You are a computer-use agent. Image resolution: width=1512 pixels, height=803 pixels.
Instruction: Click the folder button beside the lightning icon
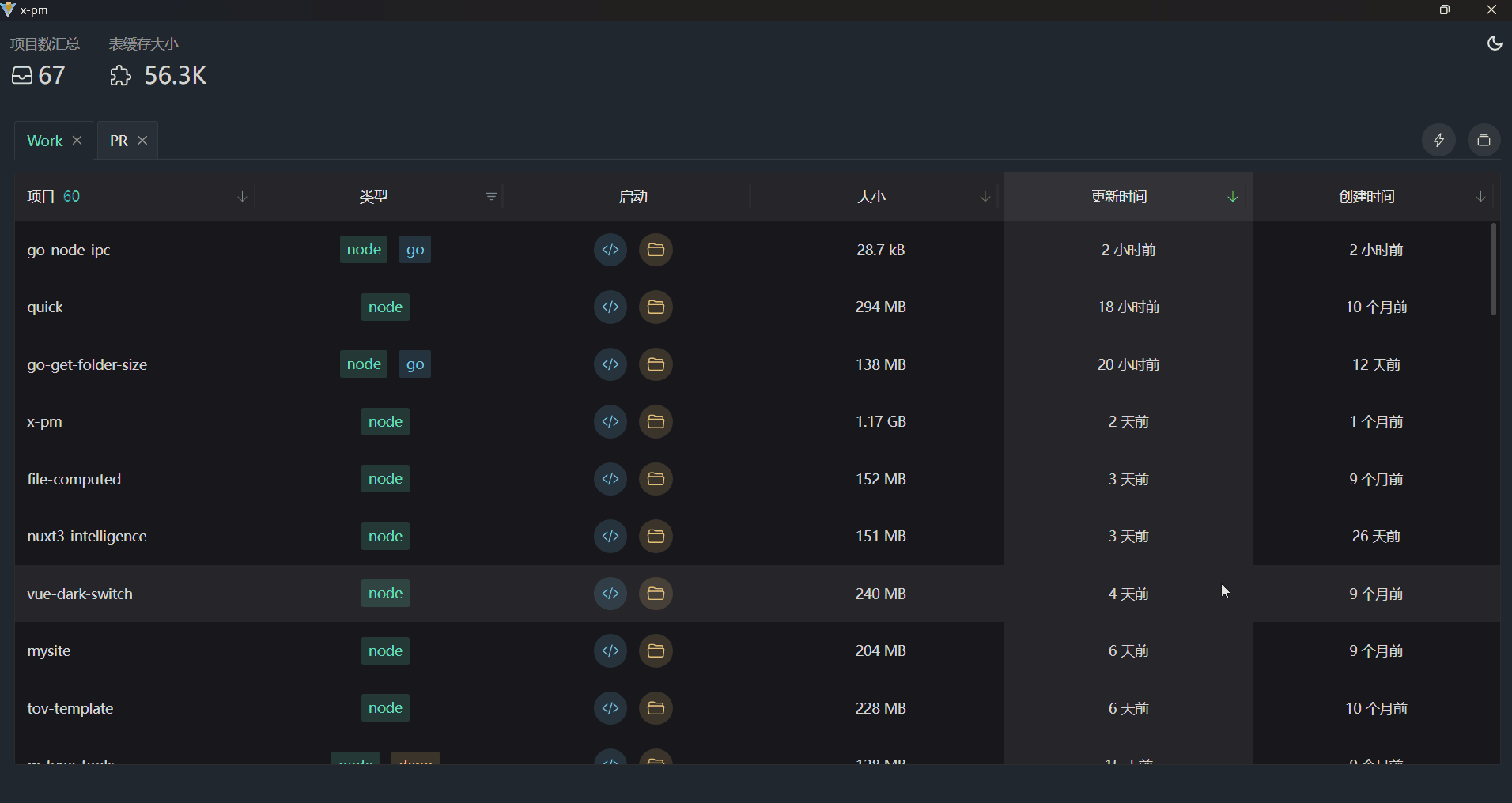(x=1484, y=140)
